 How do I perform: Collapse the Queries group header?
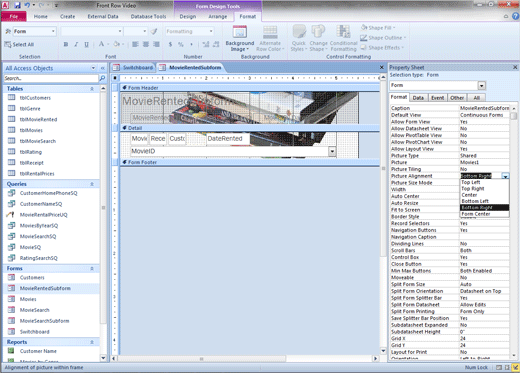coord(92,184)
